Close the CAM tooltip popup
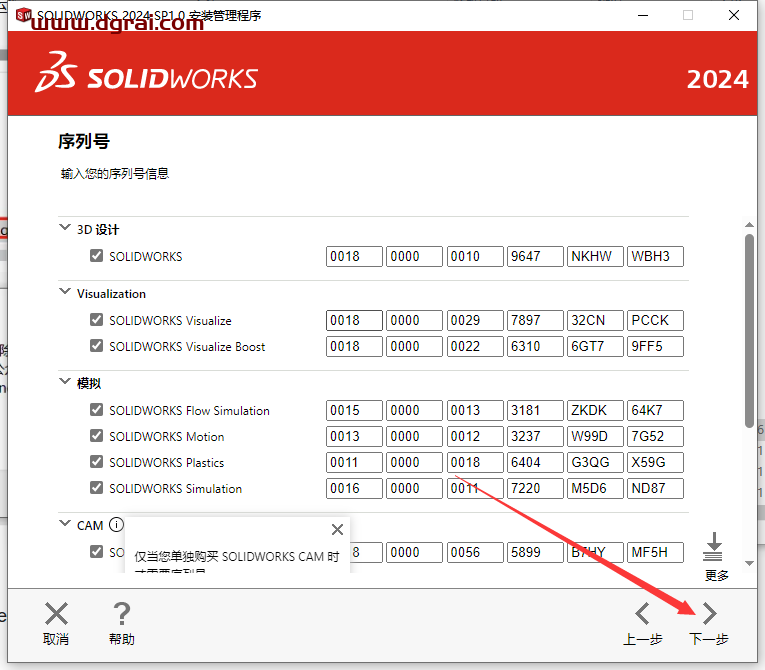Viewport: 765px width, 670px height. (x=337, y=529)
